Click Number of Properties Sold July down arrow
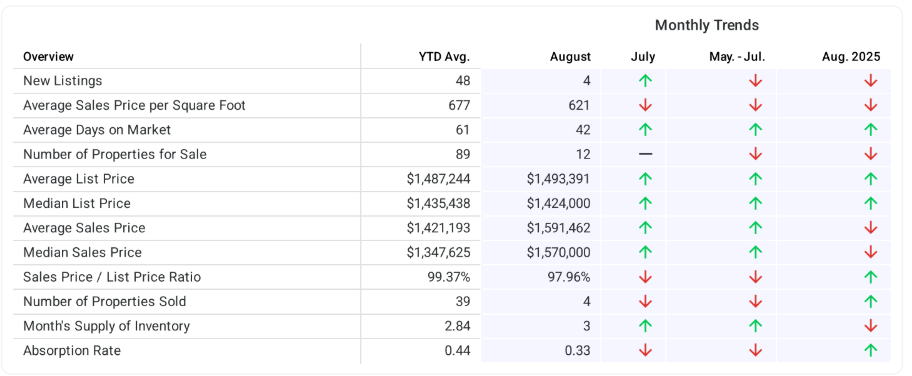 [644, 301]
